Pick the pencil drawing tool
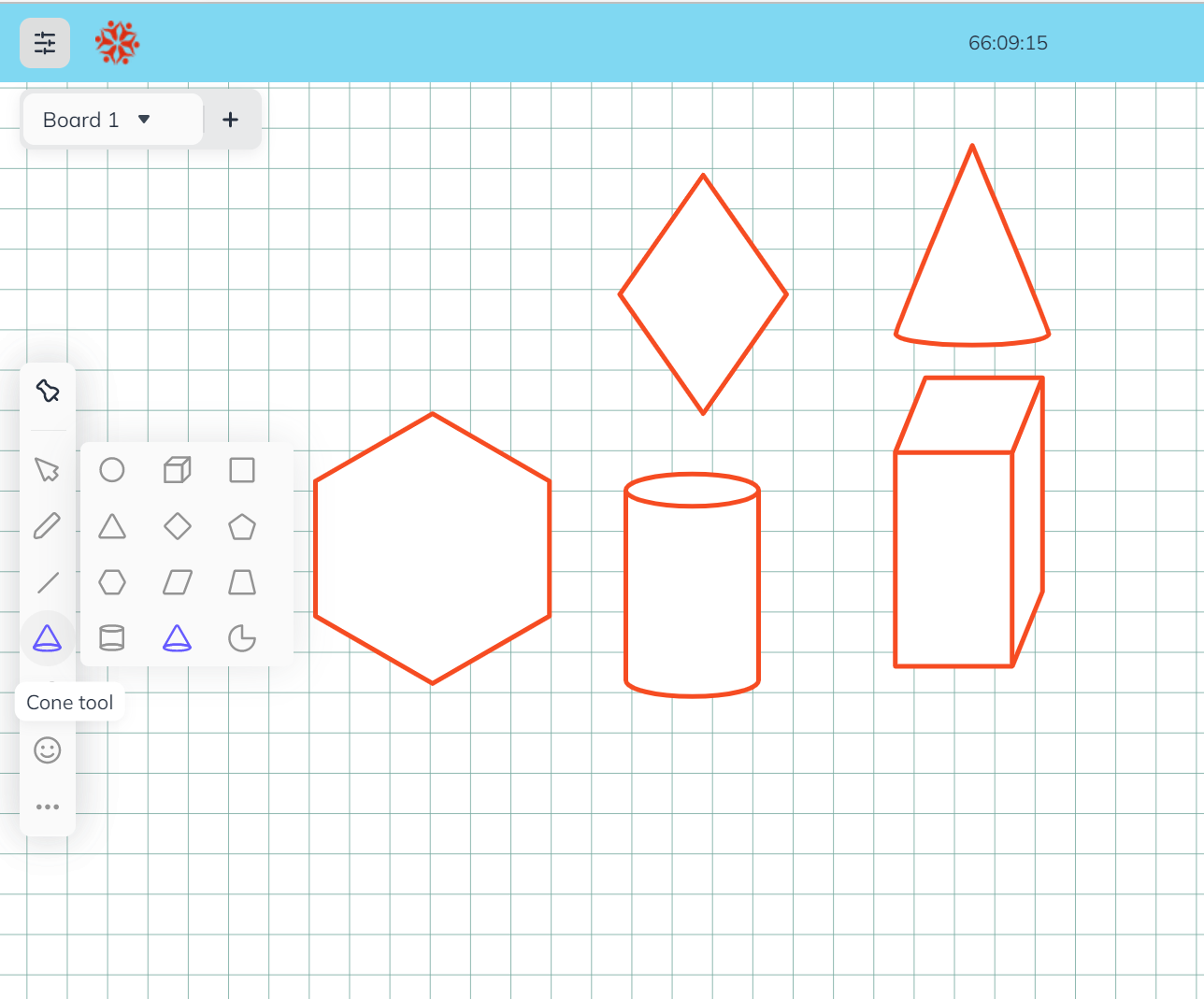Image resolution: width=1204 pixels, height=999 pixels. click(x=48, y=526)
